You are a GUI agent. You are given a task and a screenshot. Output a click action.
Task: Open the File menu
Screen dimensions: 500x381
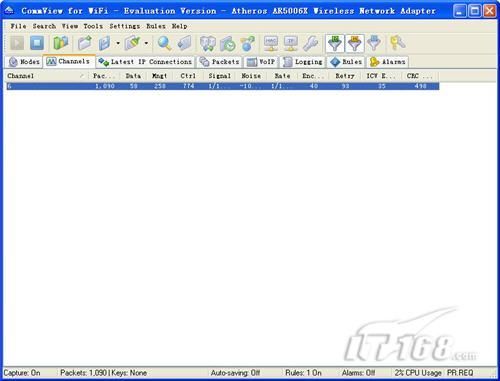tap(18, 26)
